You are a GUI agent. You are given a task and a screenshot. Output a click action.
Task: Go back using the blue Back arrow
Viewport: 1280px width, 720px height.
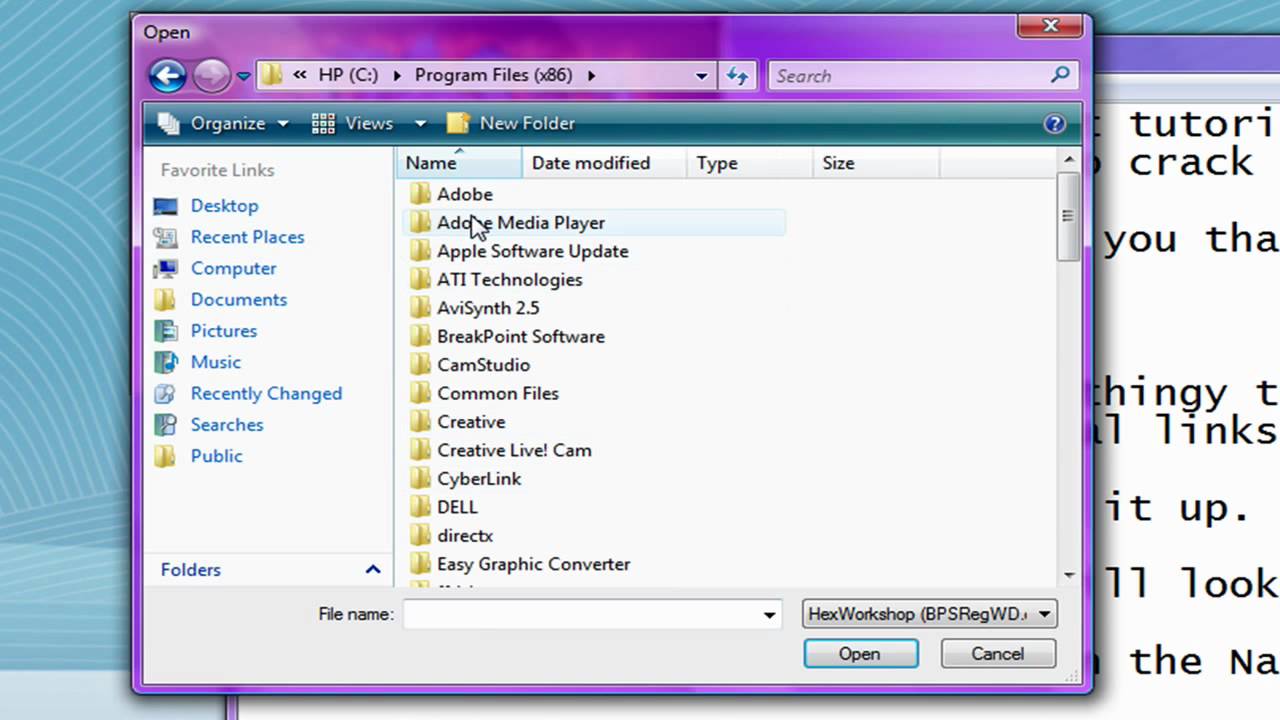pos(167,75)
